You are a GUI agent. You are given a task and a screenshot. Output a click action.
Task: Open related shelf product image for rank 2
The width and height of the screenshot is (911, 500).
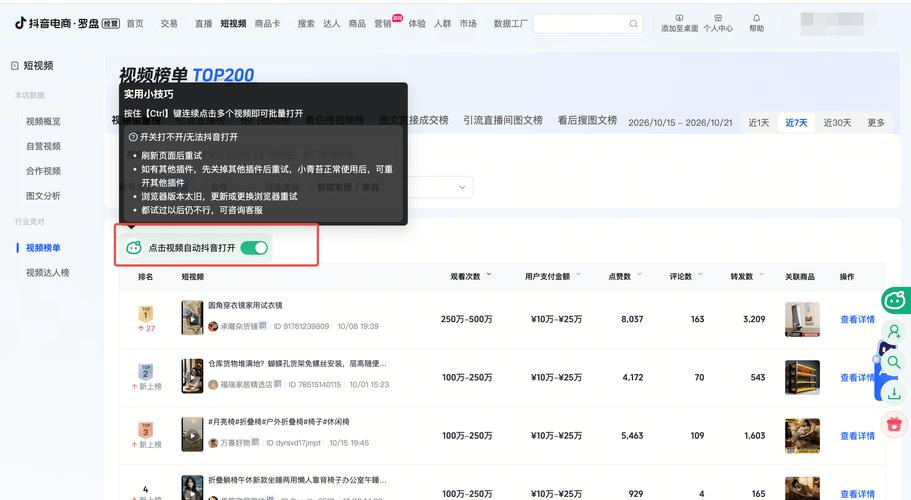pyautogui.click(x=802, y=377)
